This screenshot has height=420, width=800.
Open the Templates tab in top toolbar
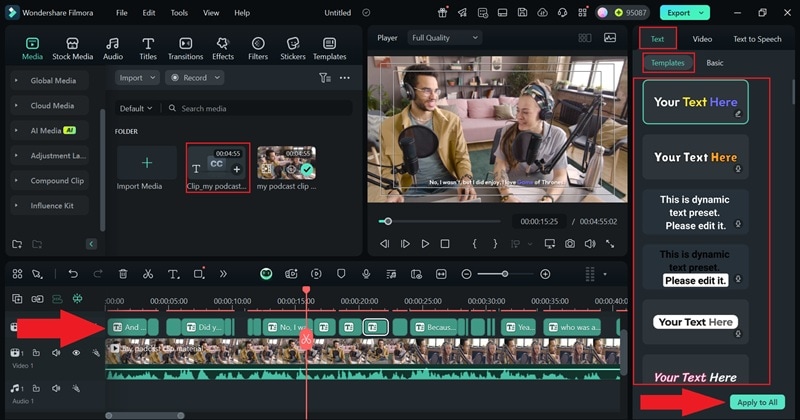click(330, 48)
